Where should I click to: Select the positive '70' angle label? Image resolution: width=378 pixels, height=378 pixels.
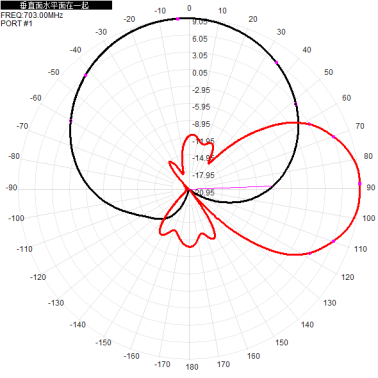pos(360,126)
